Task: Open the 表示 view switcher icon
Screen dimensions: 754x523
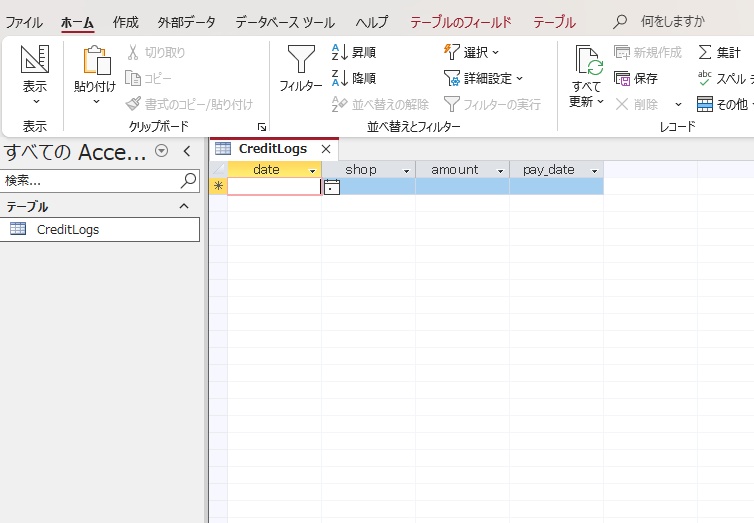Action: point(35,59)
